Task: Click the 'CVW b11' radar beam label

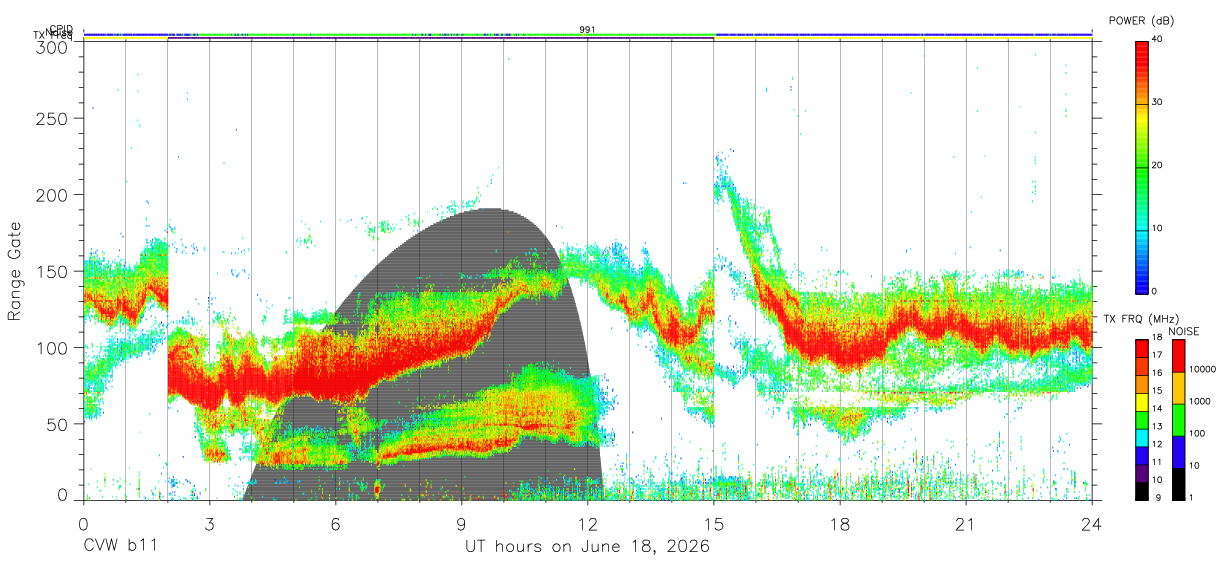Action: [120, 547]
